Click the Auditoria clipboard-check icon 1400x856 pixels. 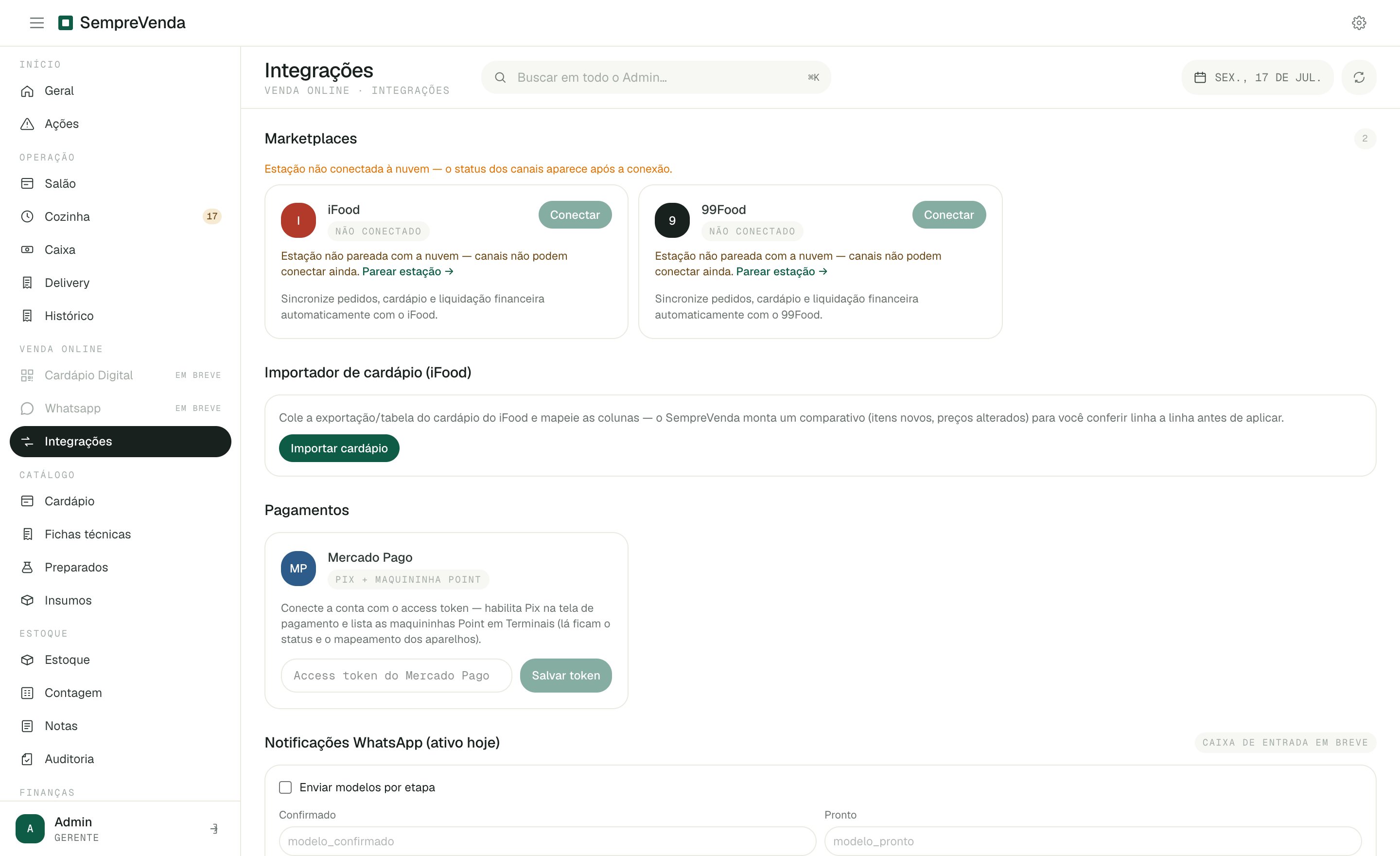click(27, 759)
